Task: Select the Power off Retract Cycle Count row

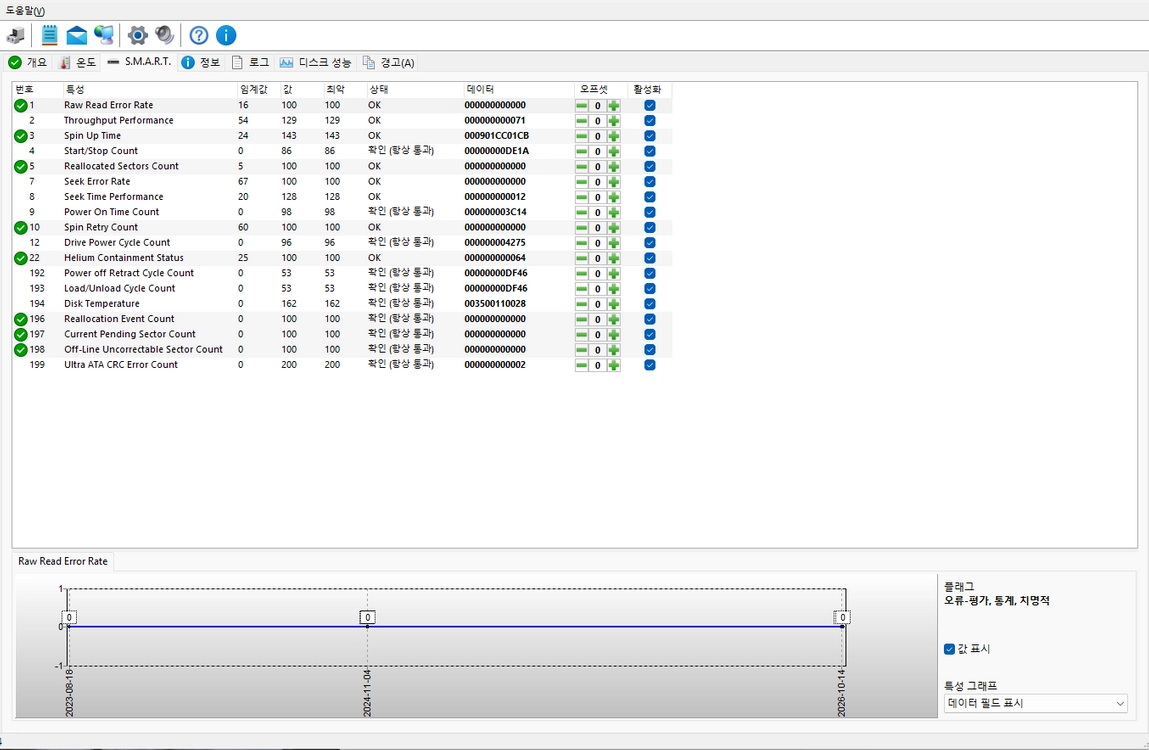Action: [342, 273]
